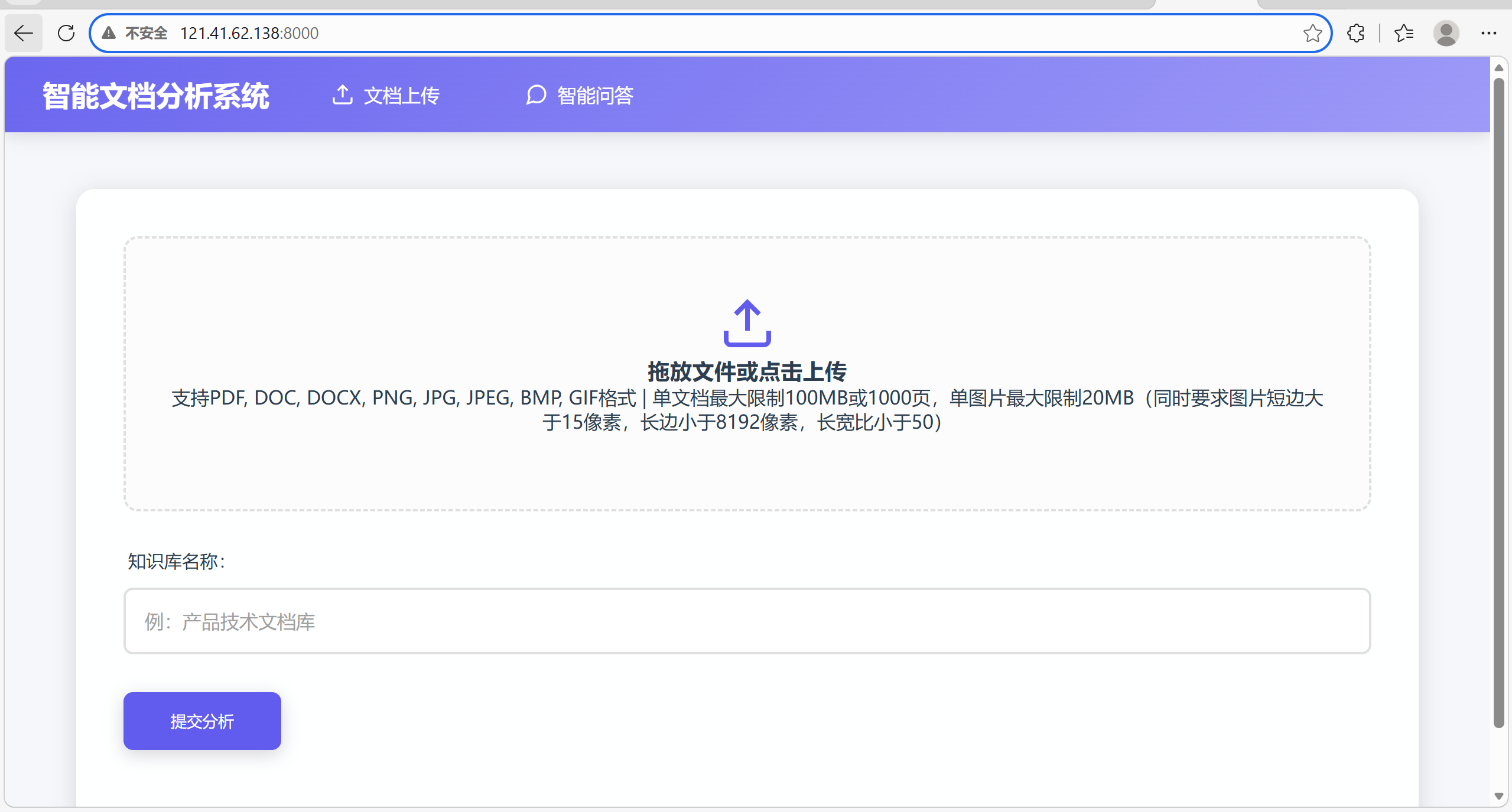Reload the page with refresh icon

(x=66, y=33)
